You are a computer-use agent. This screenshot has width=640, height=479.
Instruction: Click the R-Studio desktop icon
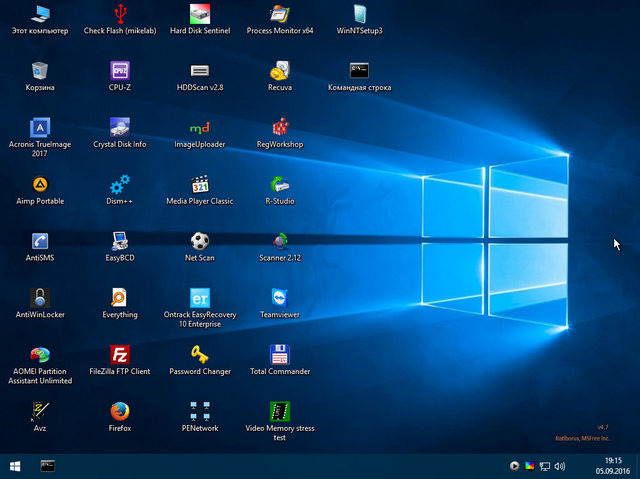(280, 184)
